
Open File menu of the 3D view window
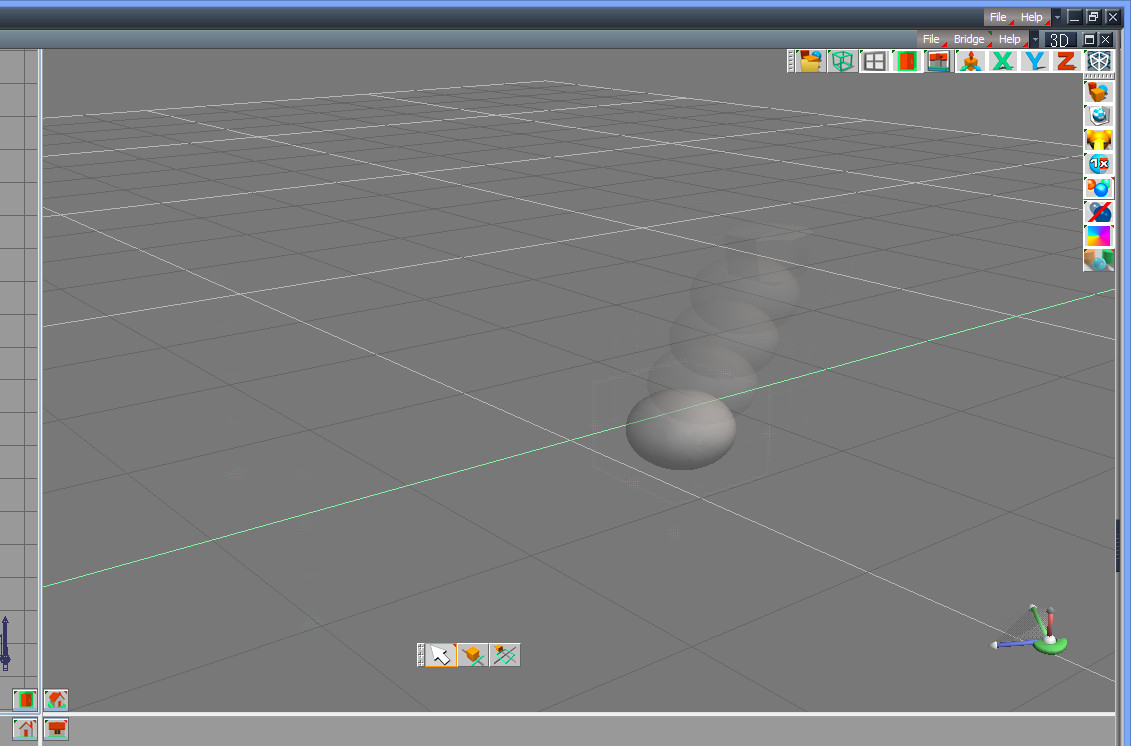pyautogui.click(x=931, y=39)
